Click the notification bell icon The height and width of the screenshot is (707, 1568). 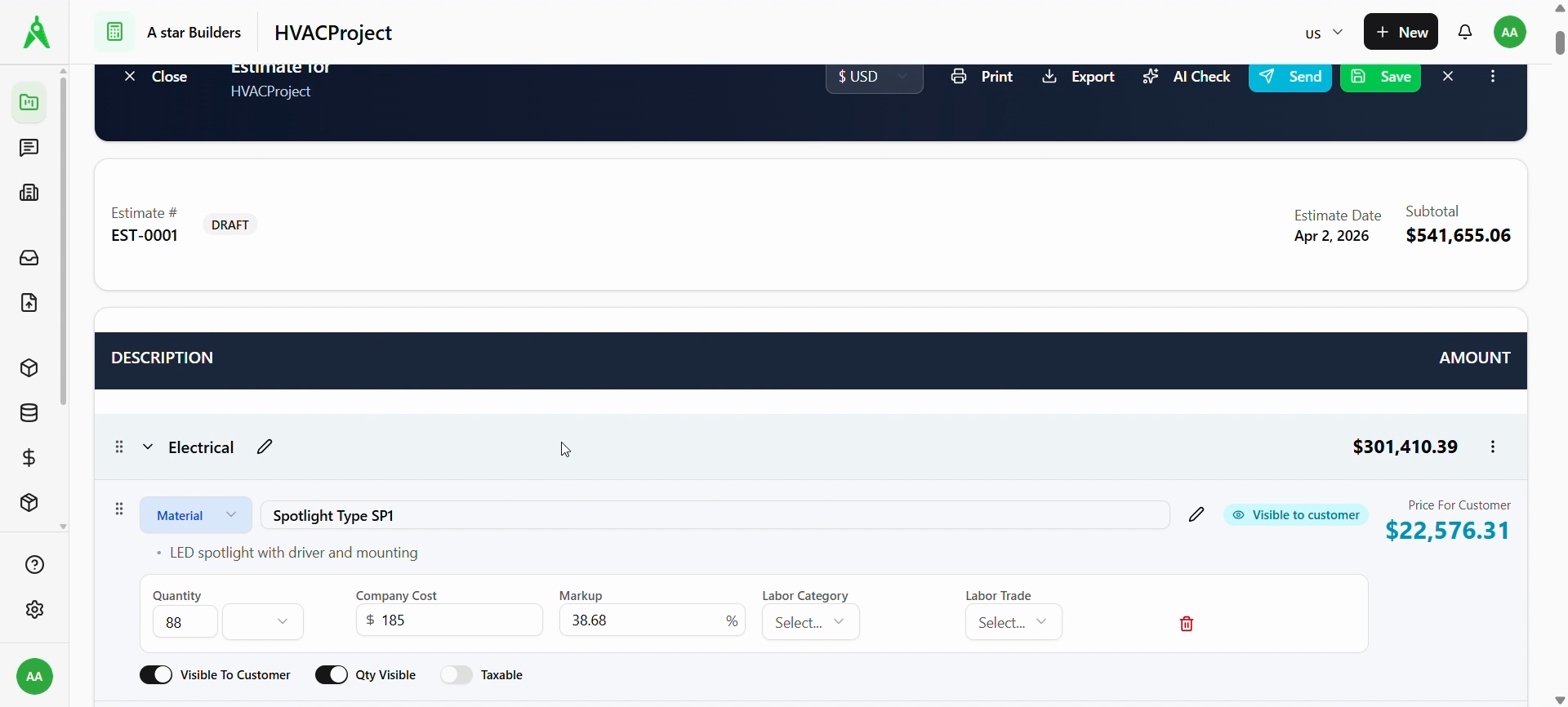coord(1466,33)
